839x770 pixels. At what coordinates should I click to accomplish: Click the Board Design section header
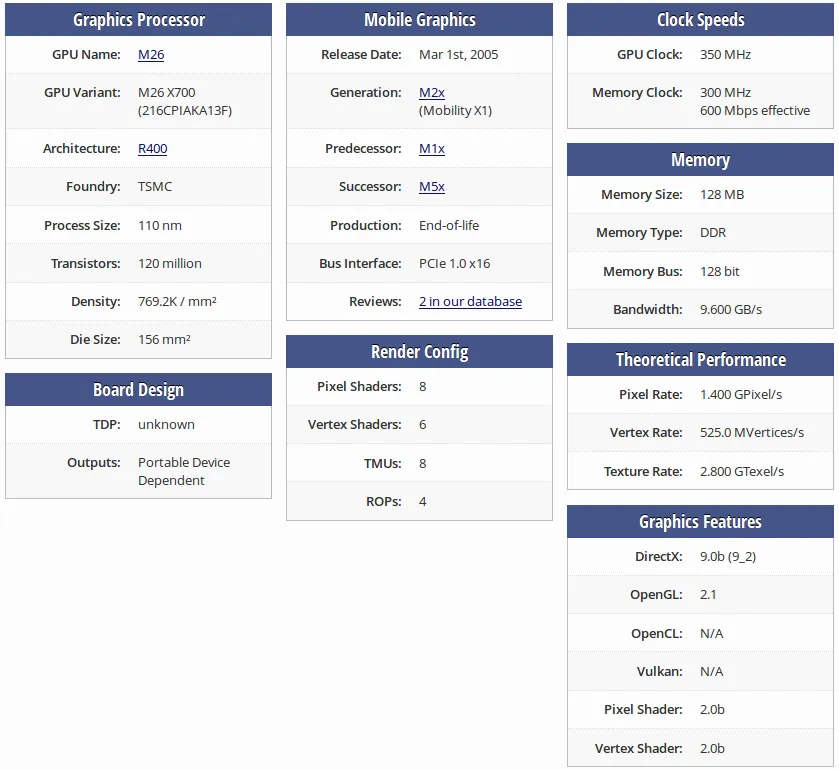(139, 390)
